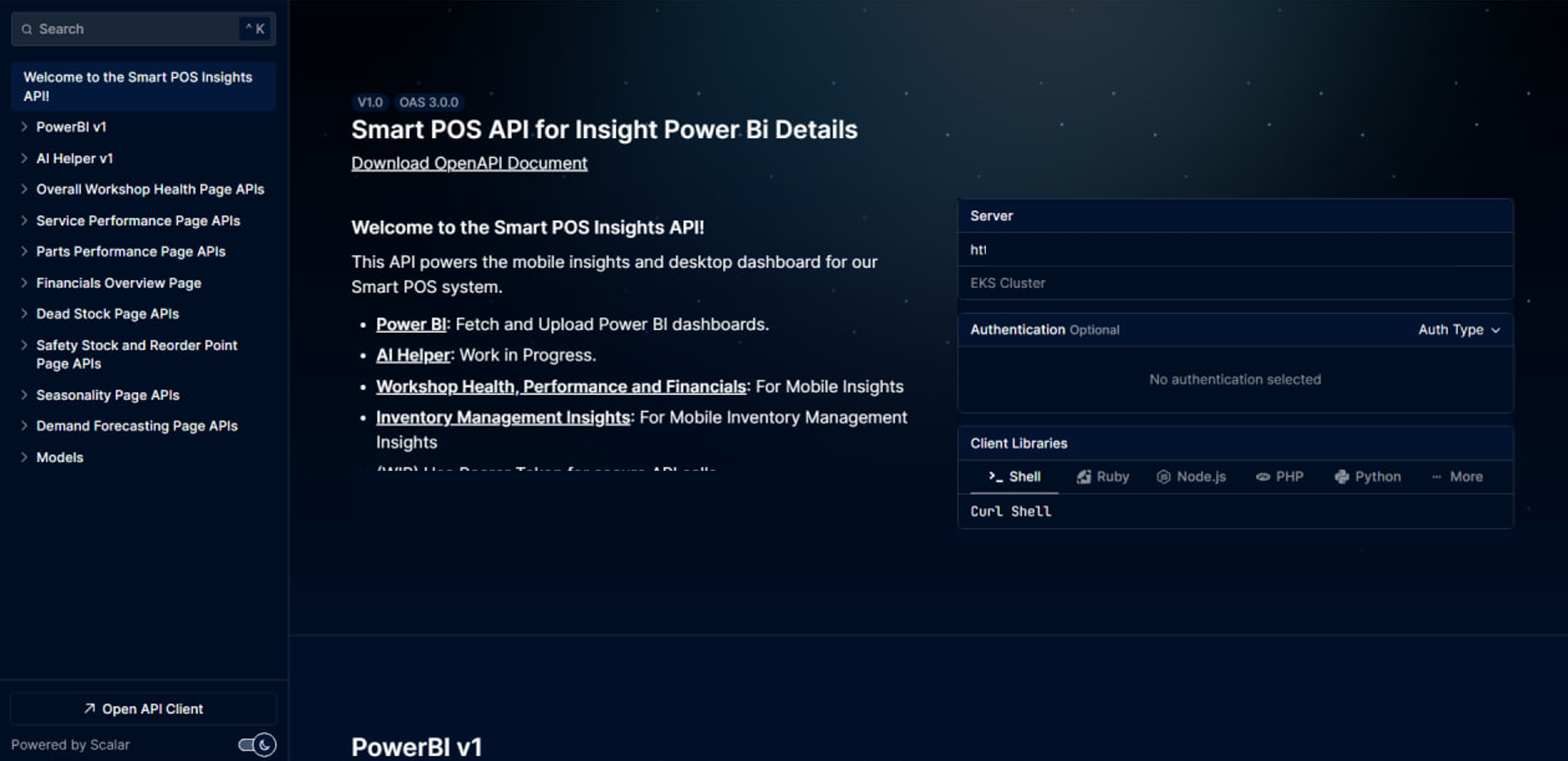
Task: Follow the Inventory Management Insights link
Action: click(x=503, y=418)
